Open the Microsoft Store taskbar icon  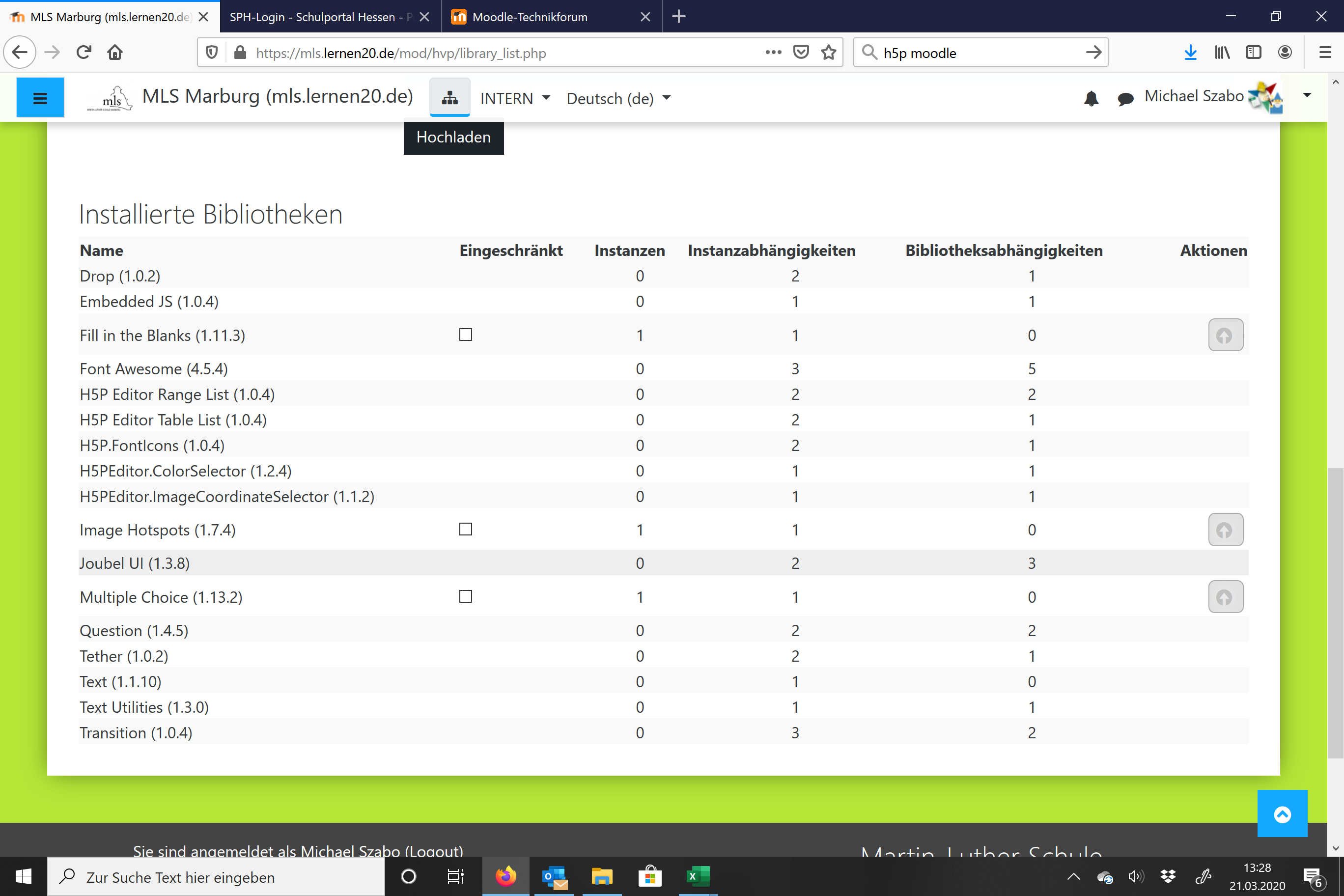pyautogui.click(x=650, y=876)
